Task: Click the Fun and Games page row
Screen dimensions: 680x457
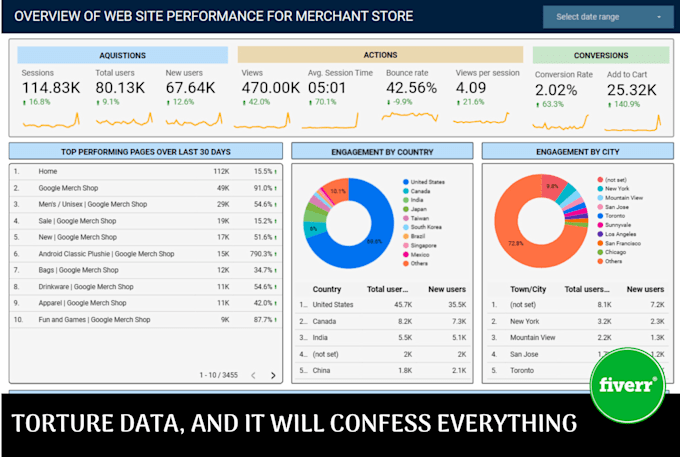Action: 146,320
